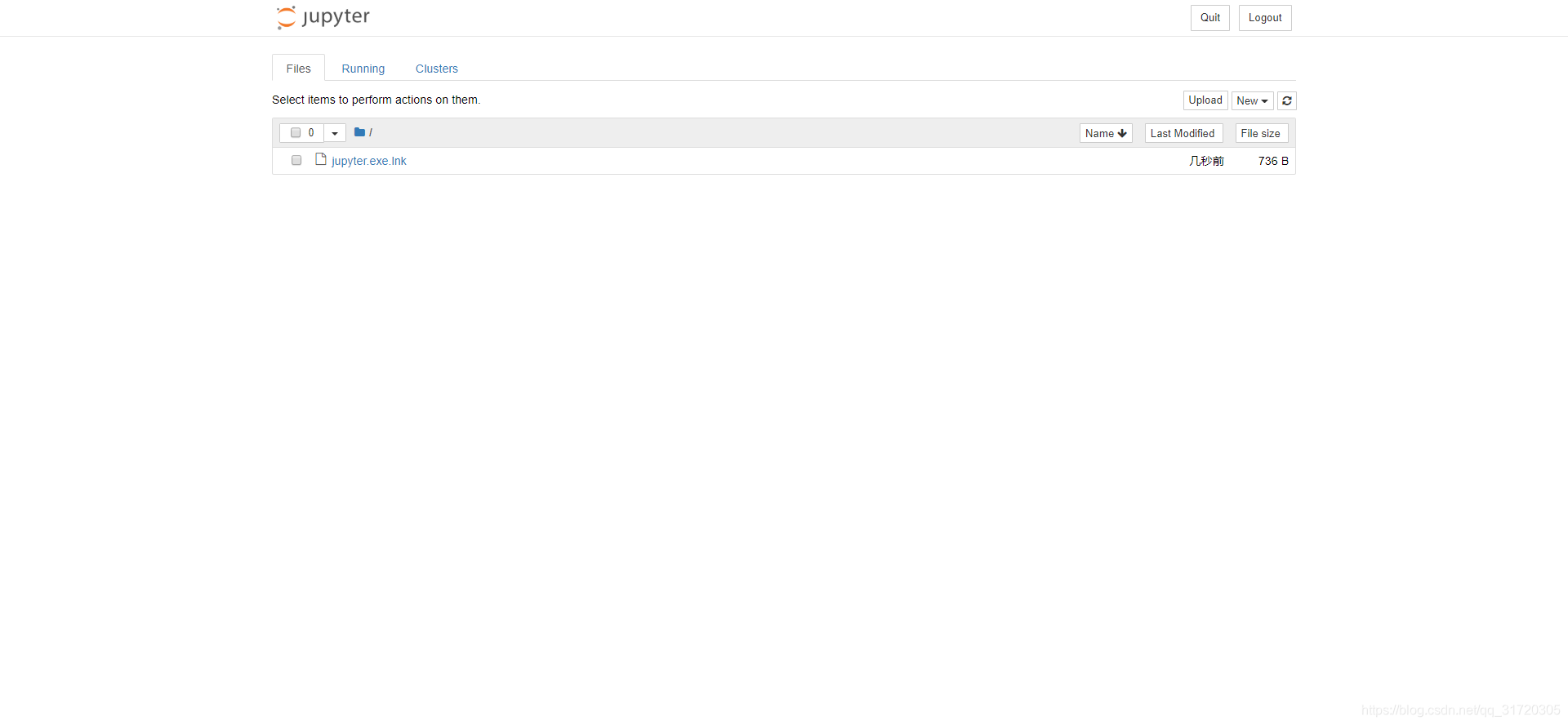The image size is (1568, 725).
Task: Sort by File size column
Action: point(1261,133)
